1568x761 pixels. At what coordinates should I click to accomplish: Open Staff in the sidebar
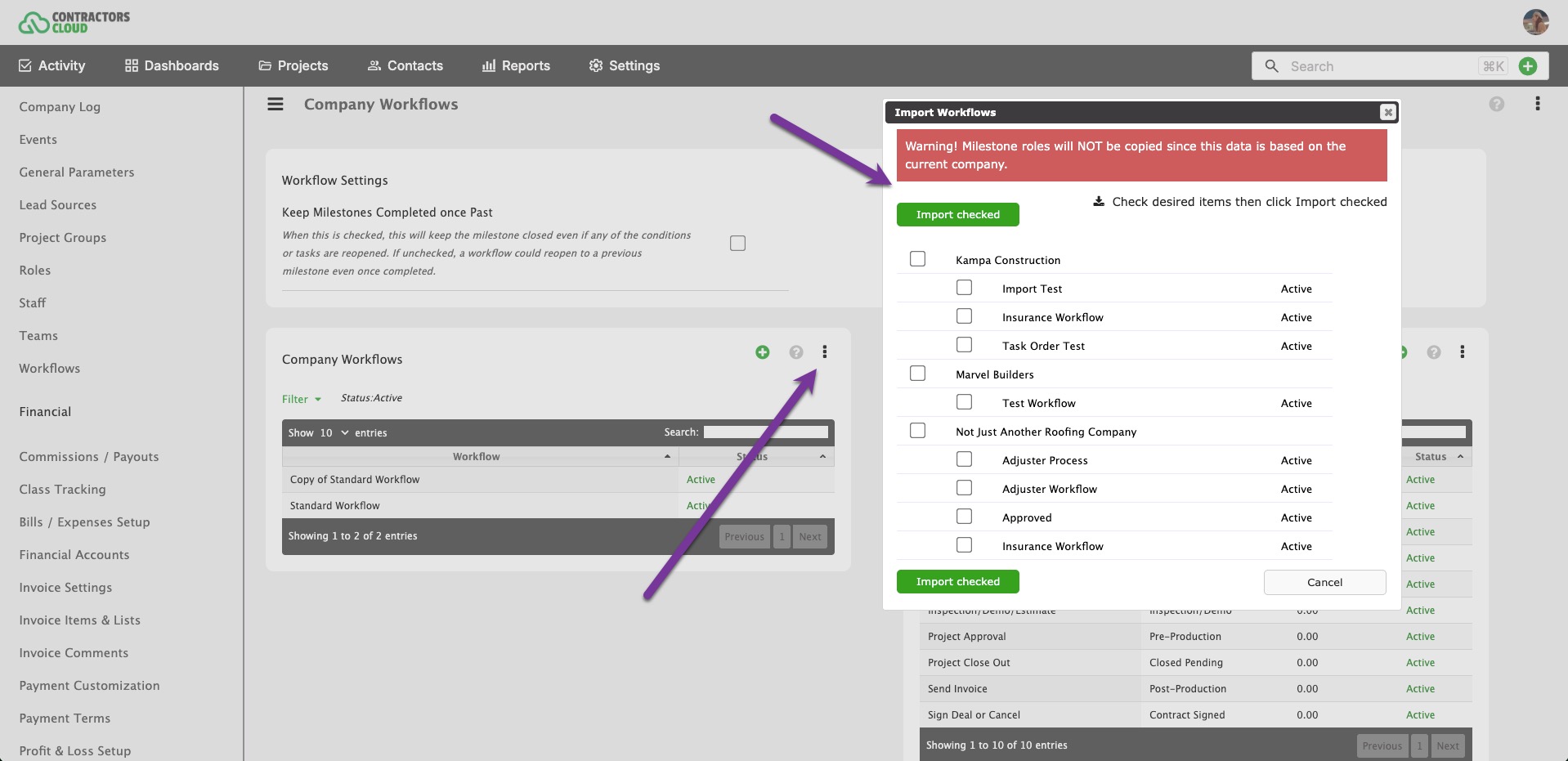pyautogui.click(x=33, y=303)
